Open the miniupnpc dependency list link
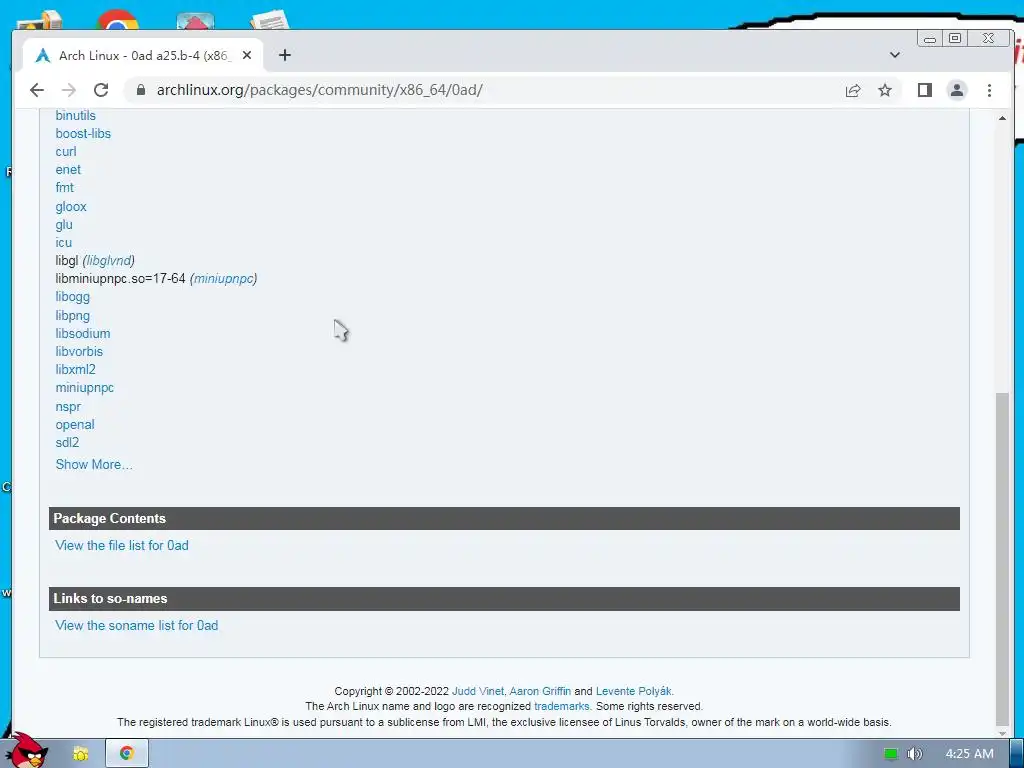 (x=84, y=388)
